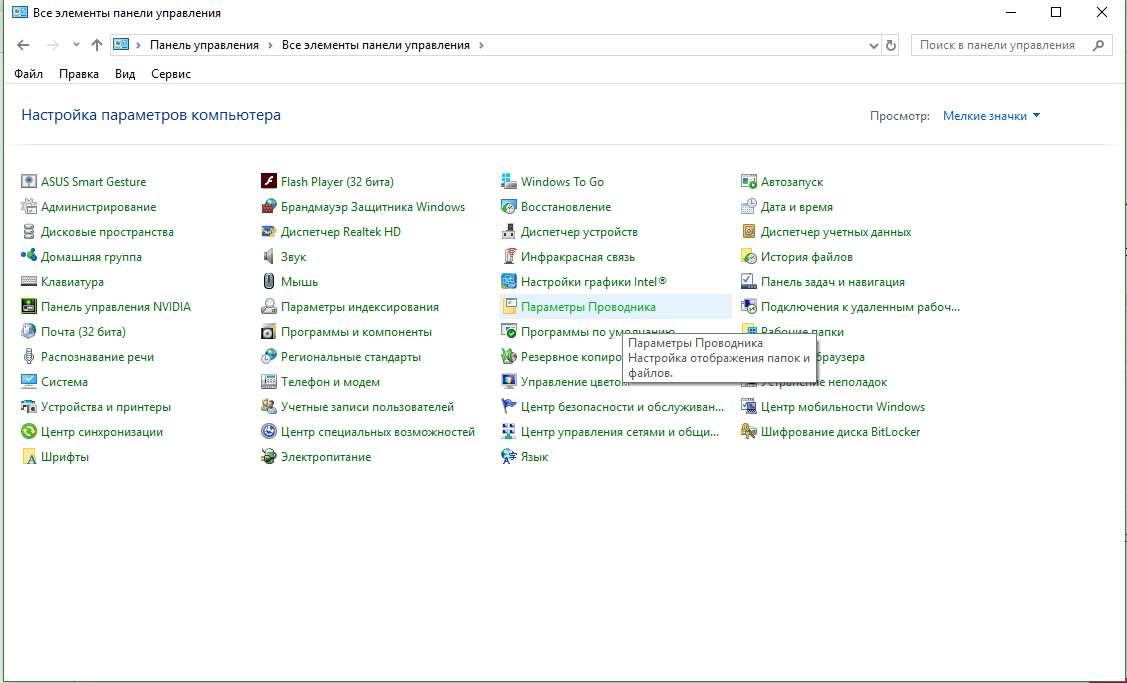This screenshot has height=683, width=1127.
Task: Open the Дисковые пространства icon
Action: (x=29, y=232)
